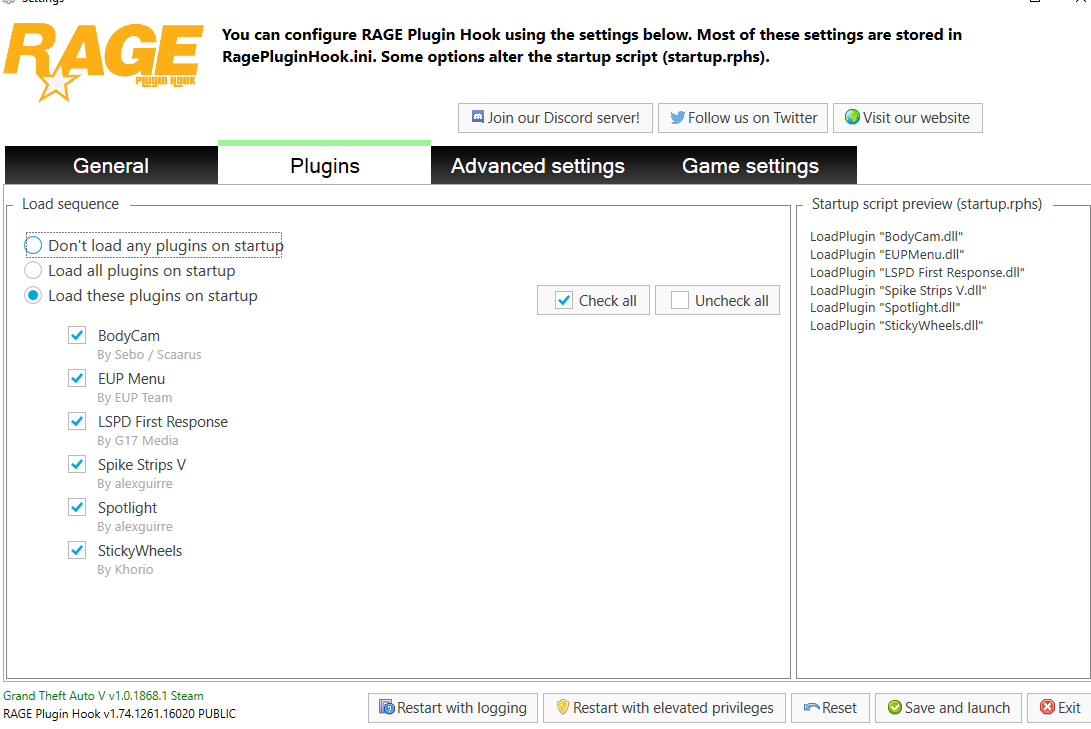Click the green checkmark icon on Save

pyautogui.click(x=895, y=707)
